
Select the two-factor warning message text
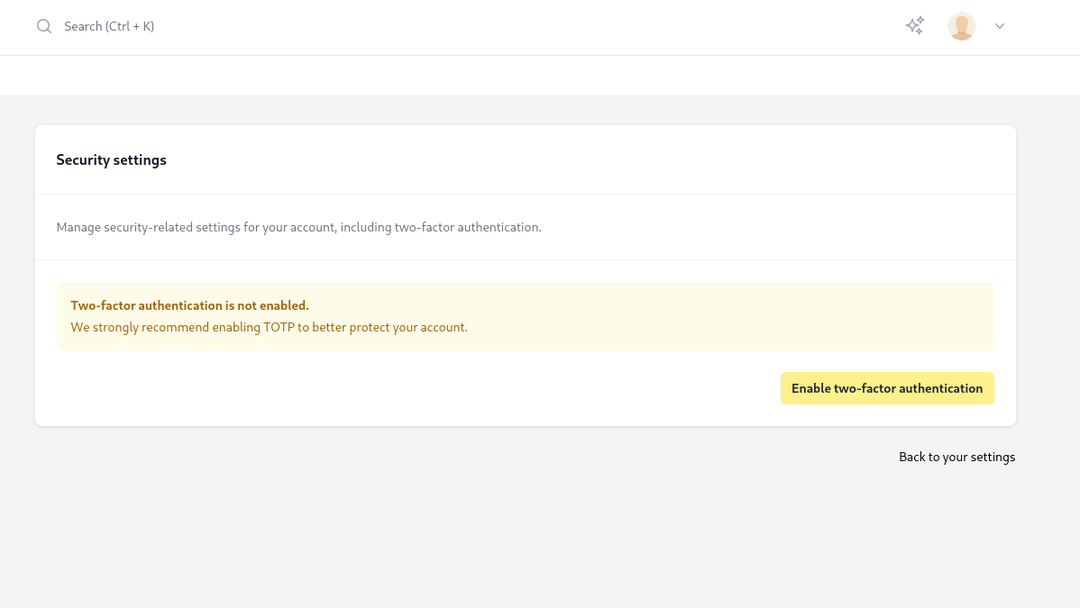tap(189, 305)
